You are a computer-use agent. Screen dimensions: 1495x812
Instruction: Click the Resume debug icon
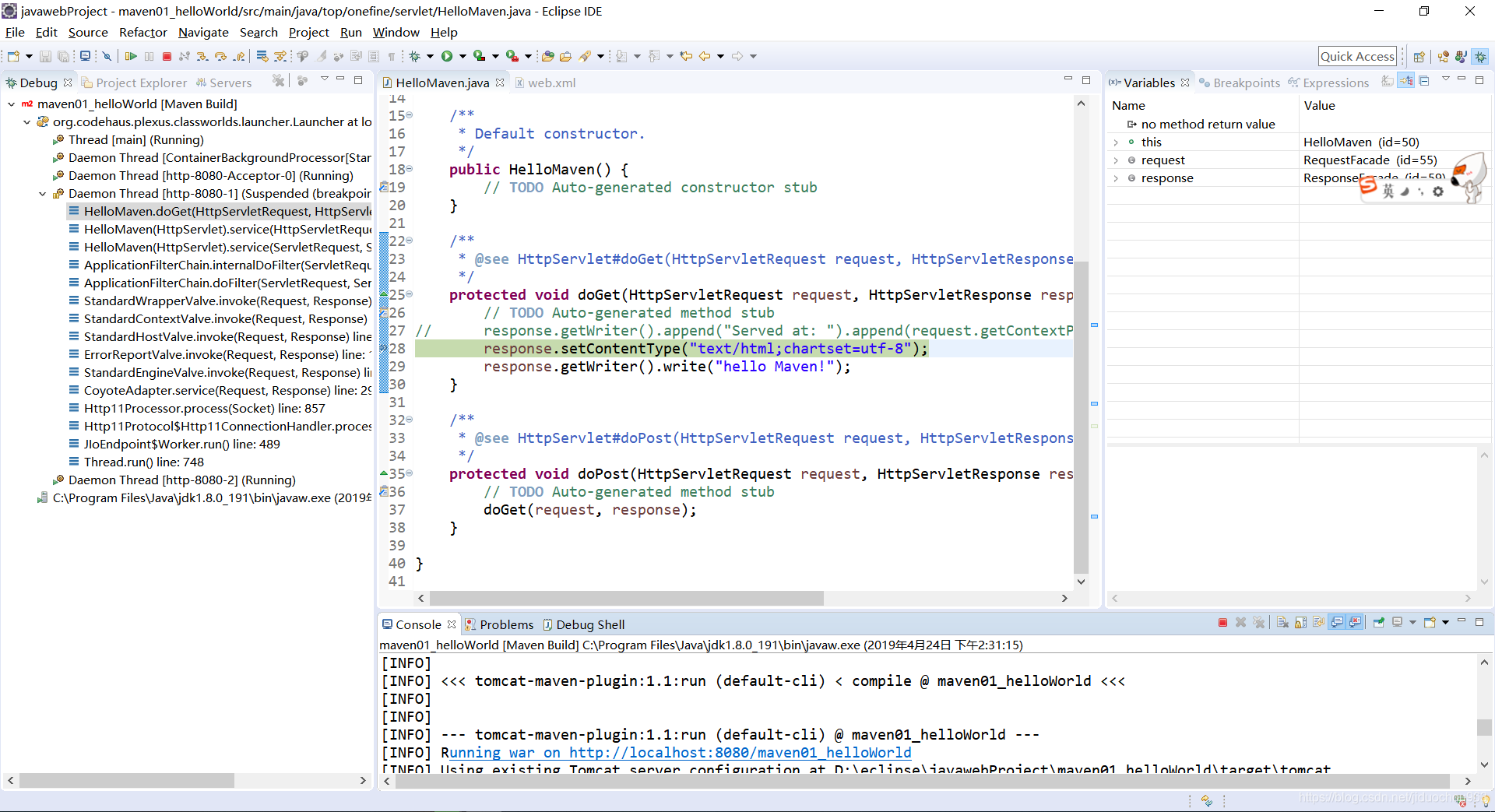tap(130, 56)
